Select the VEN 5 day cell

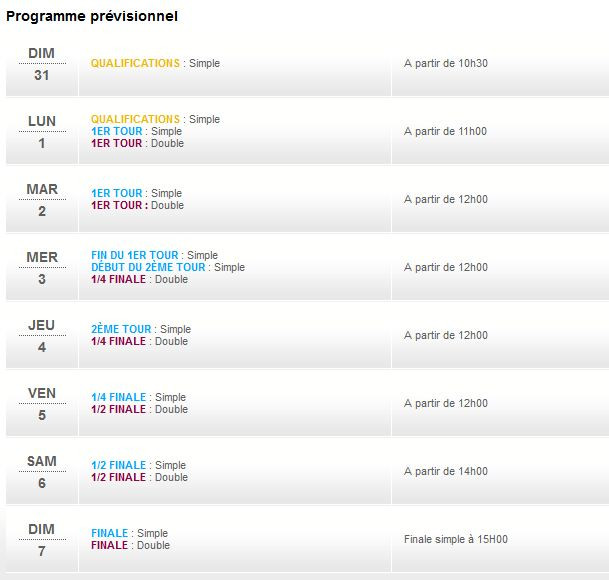click(42, 403)
